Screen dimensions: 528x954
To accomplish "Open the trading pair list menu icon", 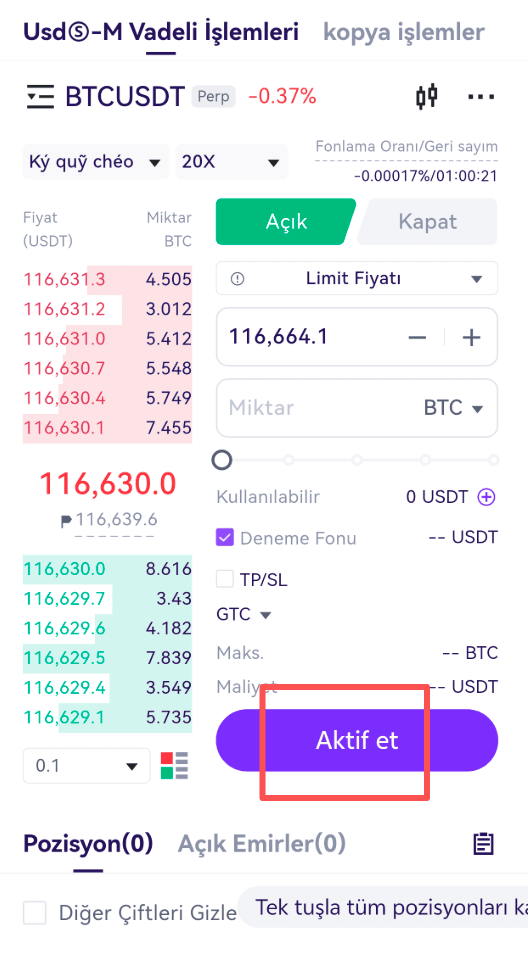I will [40, 97].
